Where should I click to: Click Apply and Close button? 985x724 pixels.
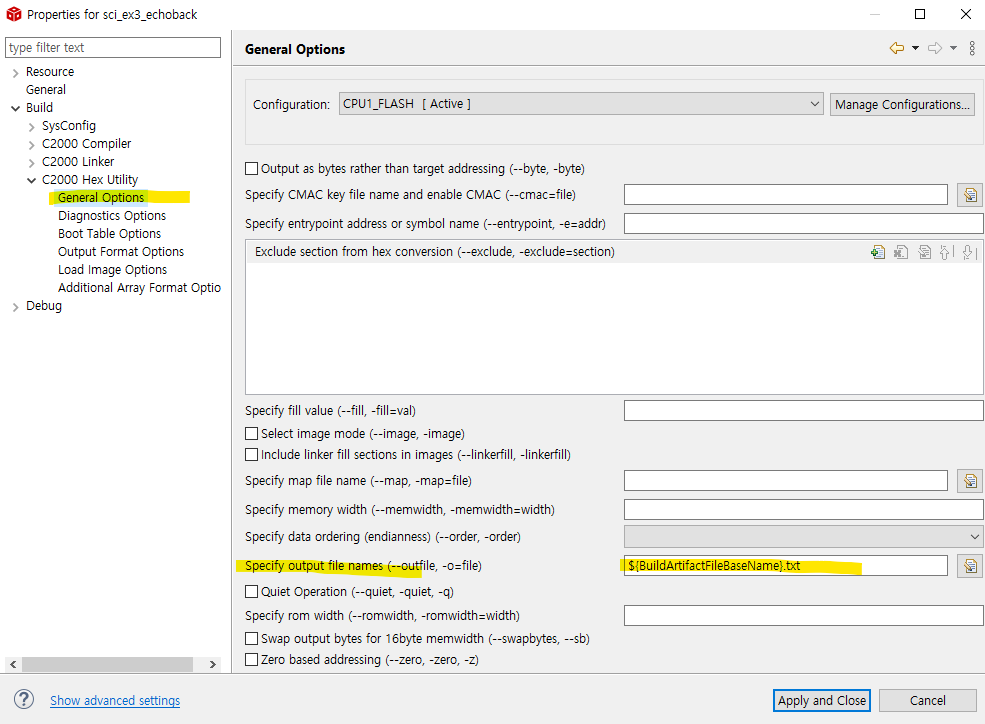coord(822,700)
